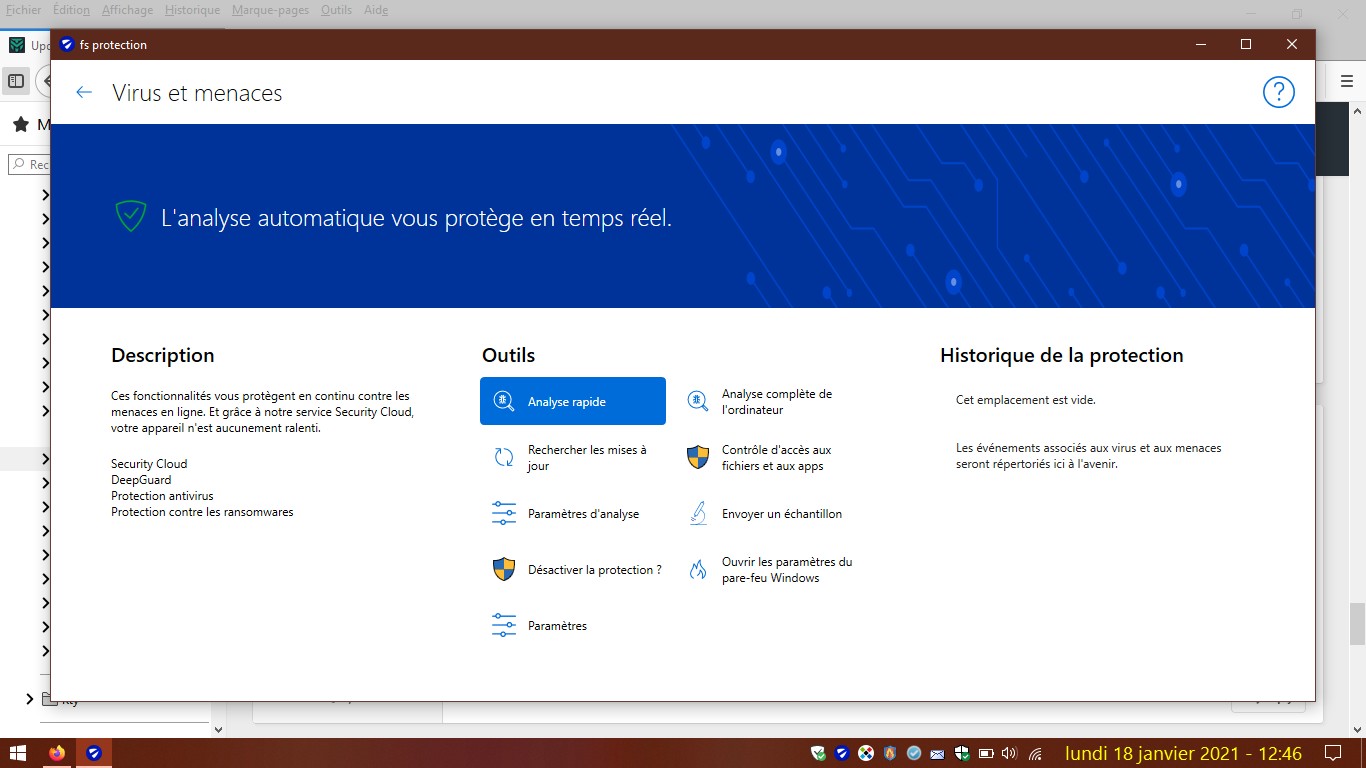Click the blue F-Secure shield tray icon
The image size is (1366, 768).
(842, 753)
